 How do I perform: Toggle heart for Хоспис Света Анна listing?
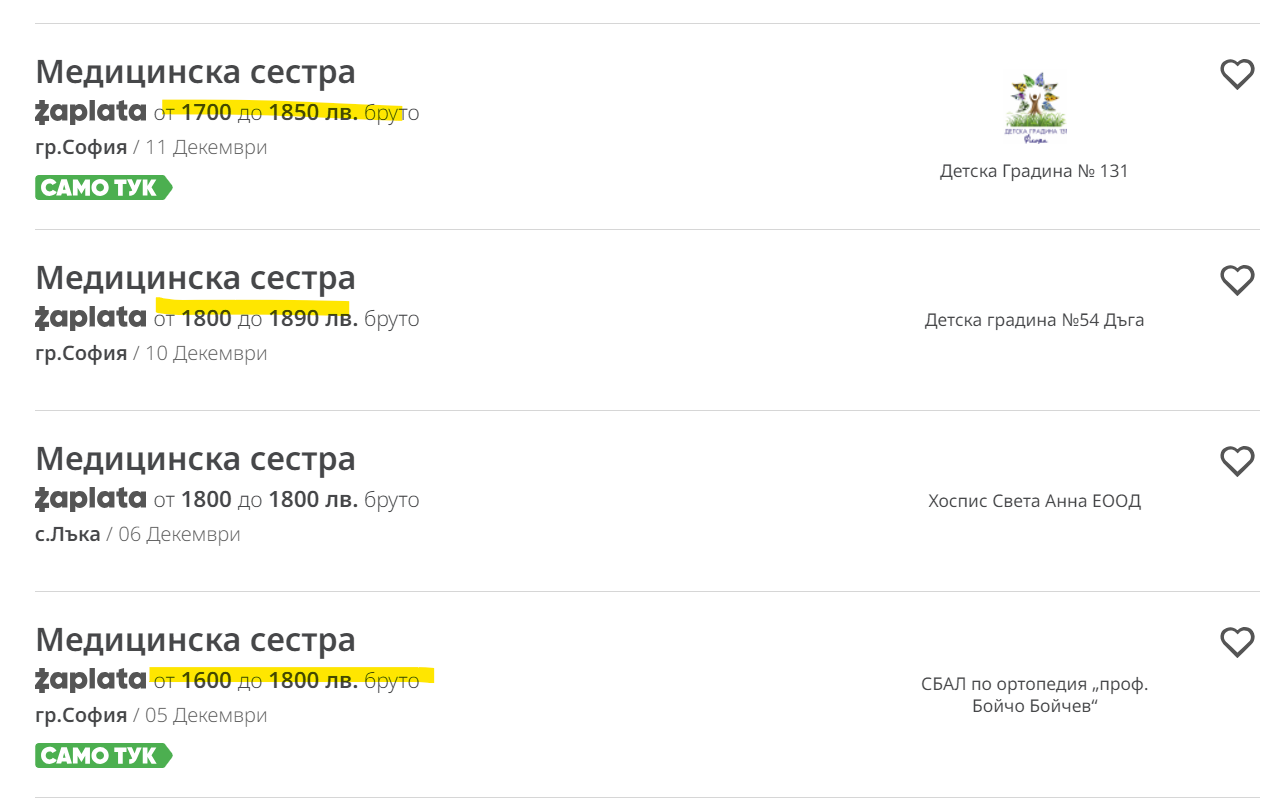pos(1237,461)
